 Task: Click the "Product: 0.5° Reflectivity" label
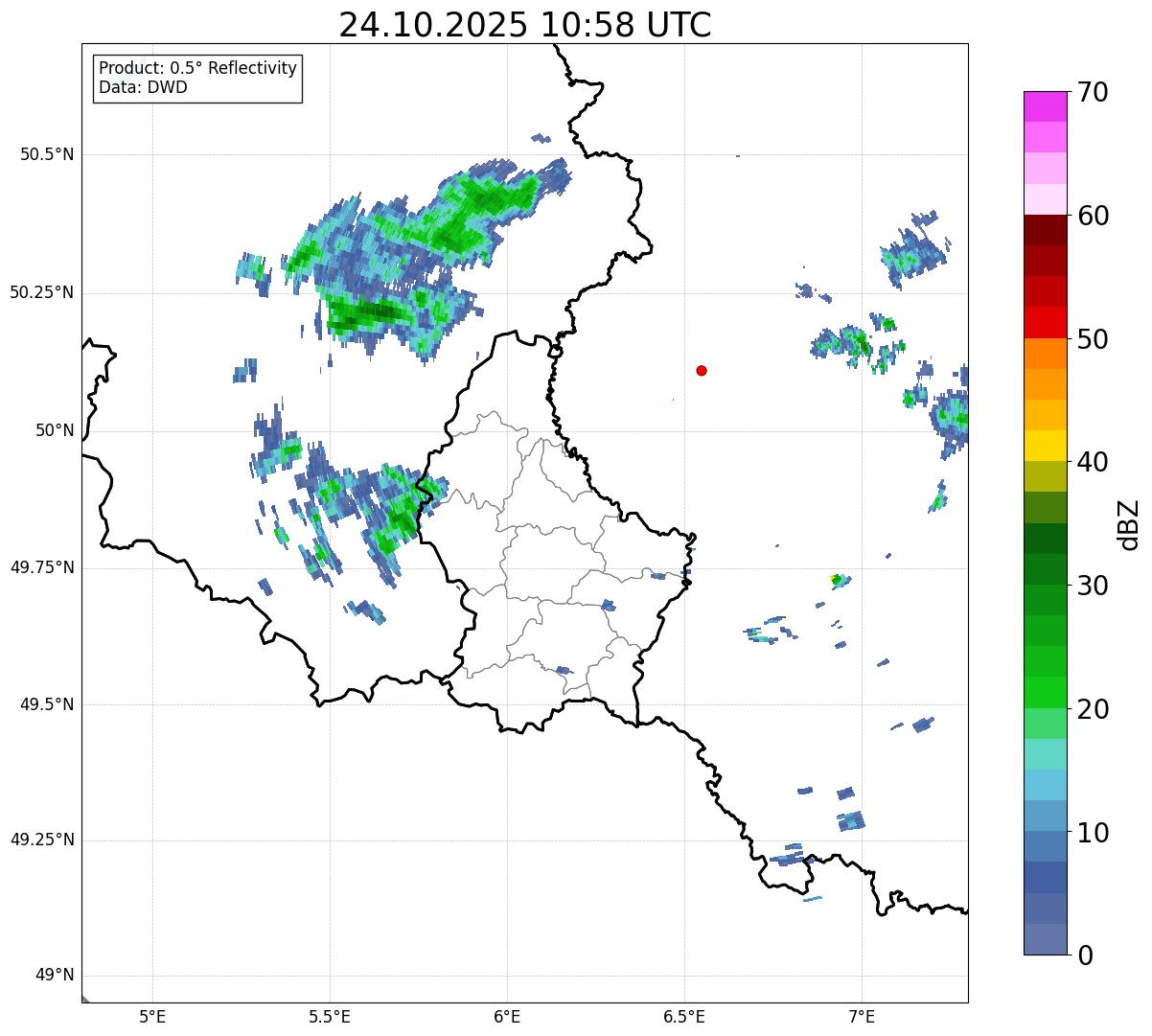tap(197, 69)
